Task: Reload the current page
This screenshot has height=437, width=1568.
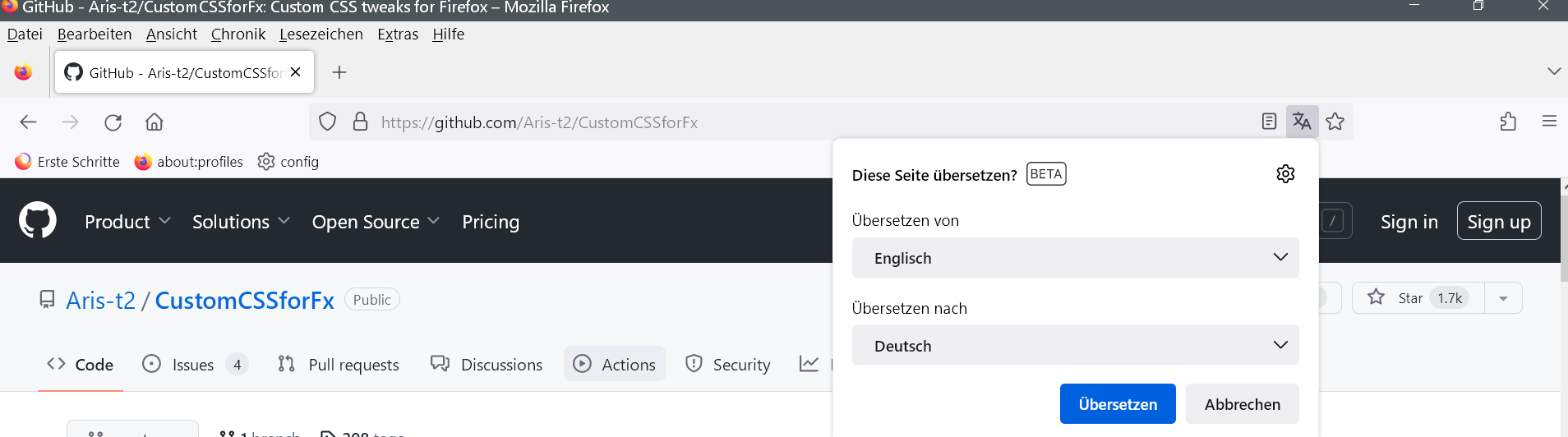Action: (x=113, y=122)
